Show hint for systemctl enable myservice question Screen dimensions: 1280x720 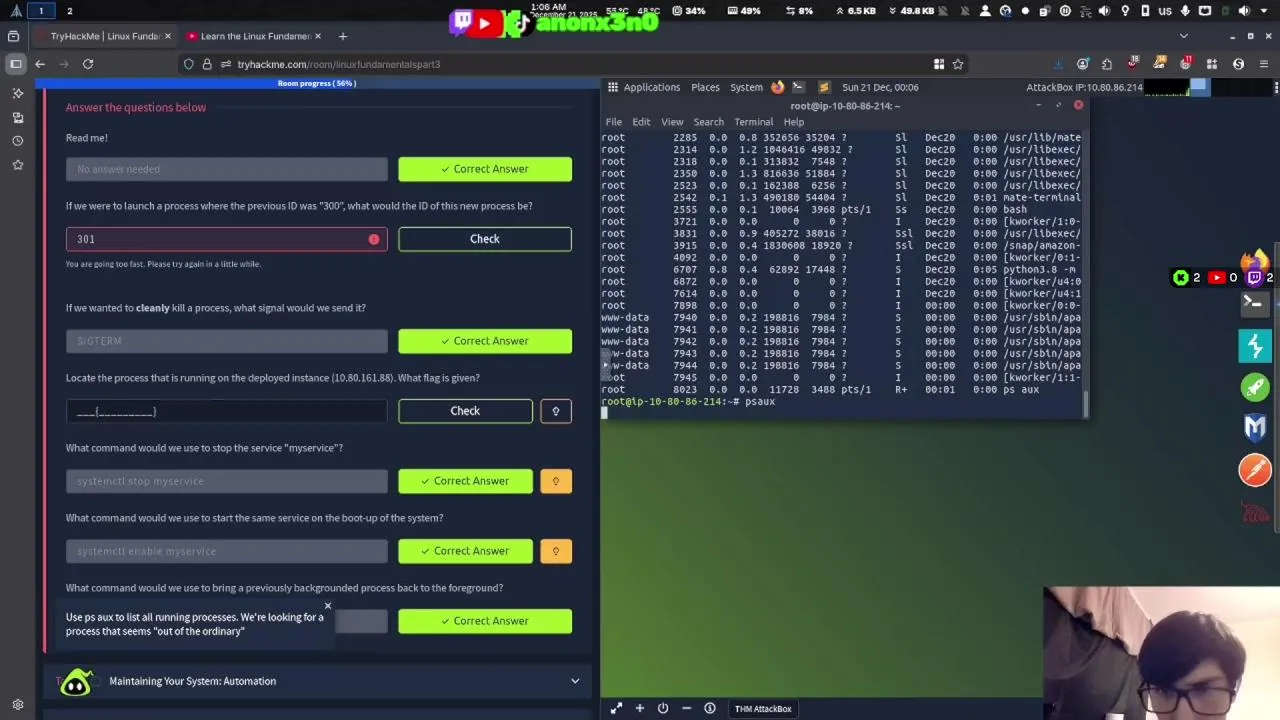point(556,551)
